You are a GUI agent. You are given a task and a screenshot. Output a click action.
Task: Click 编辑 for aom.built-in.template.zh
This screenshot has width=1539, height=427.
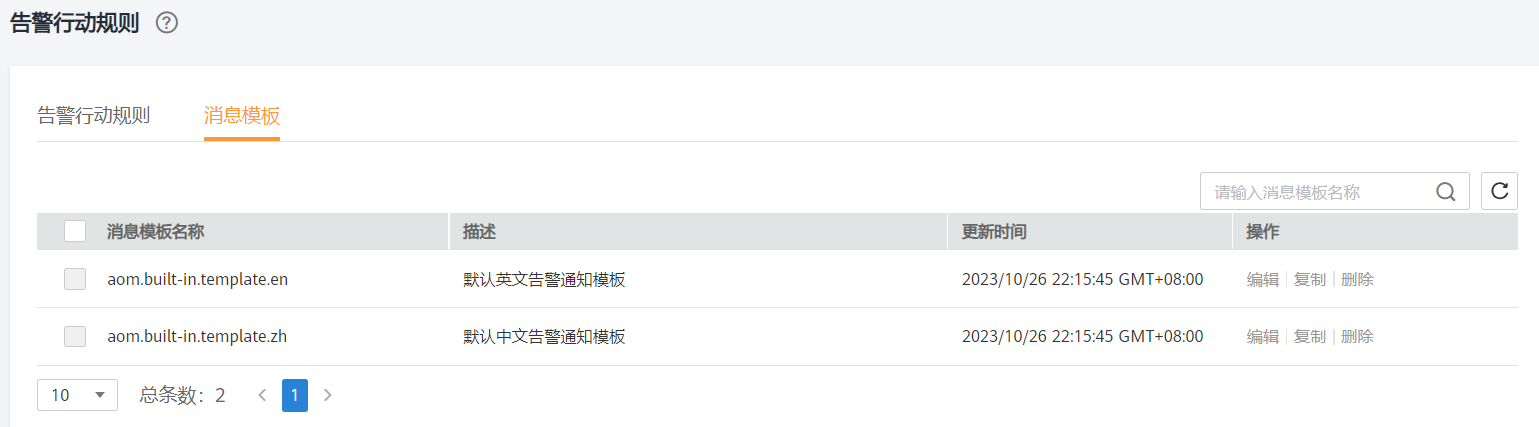(1262, 337)
